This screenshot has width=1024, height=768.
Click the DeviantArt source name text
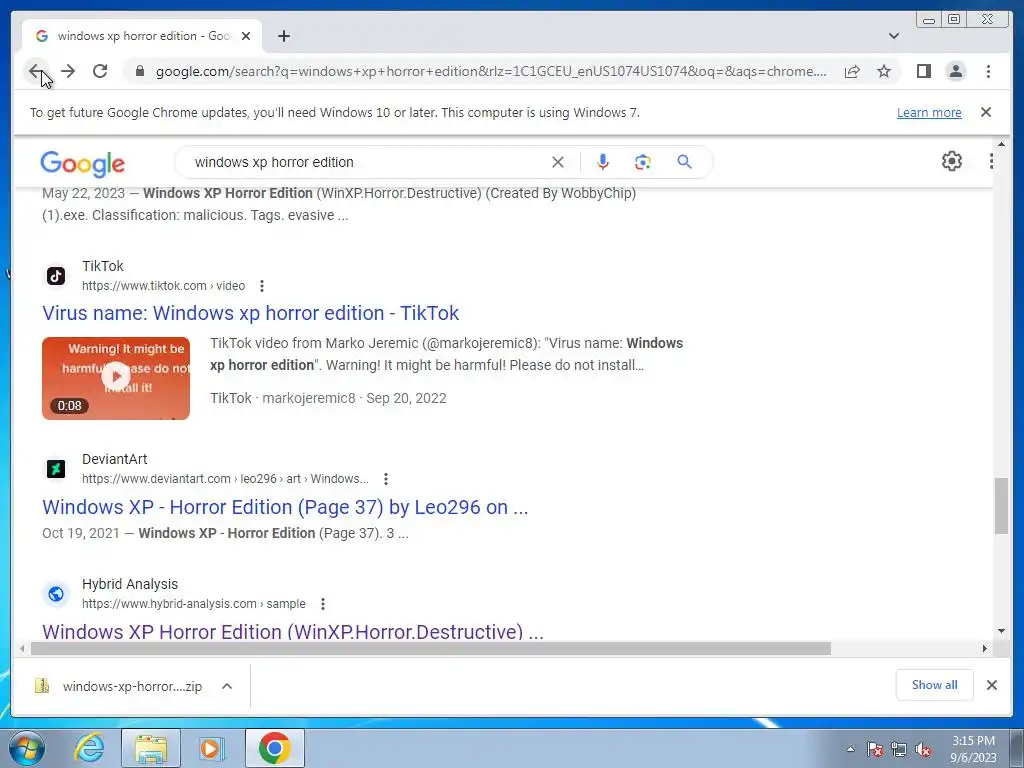(x=115, y=459)
